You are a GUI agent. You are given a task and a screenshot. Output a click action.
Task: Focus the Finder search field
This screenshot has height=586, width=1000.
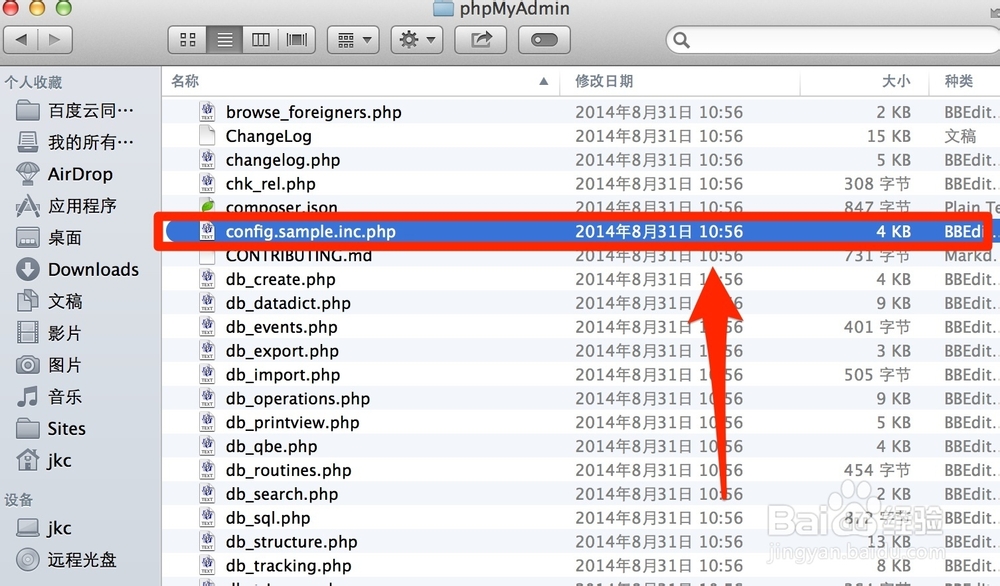(x=832, y=40)
